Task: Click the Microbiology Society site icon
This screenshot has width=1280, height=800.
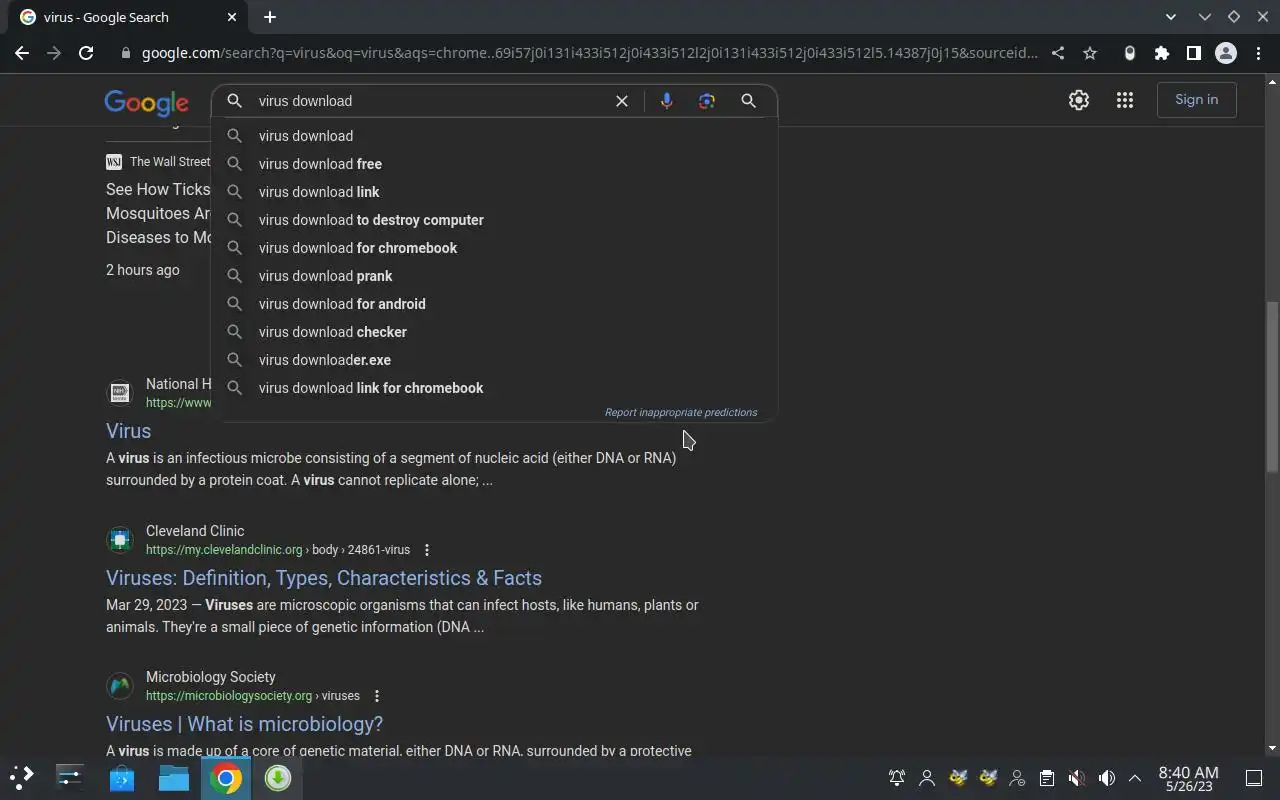Action: tap(120, 686)
